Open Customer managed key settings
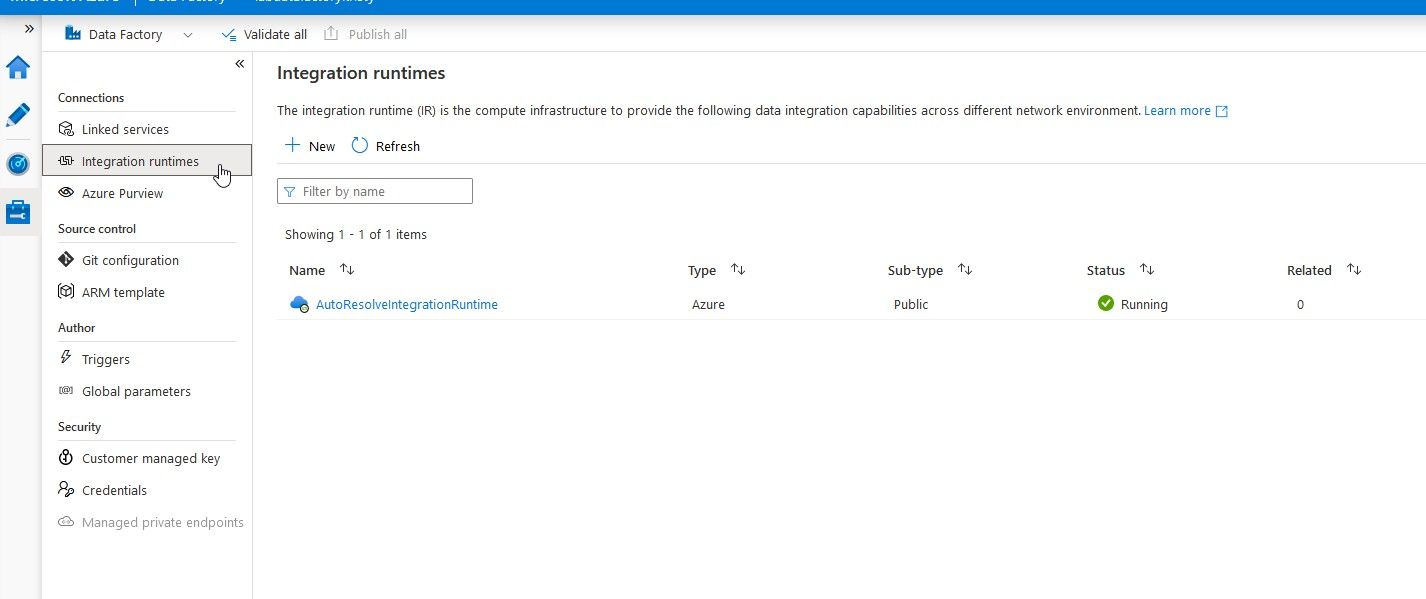The width and height of the screenshot is (1426, 599). pos(151,458)
